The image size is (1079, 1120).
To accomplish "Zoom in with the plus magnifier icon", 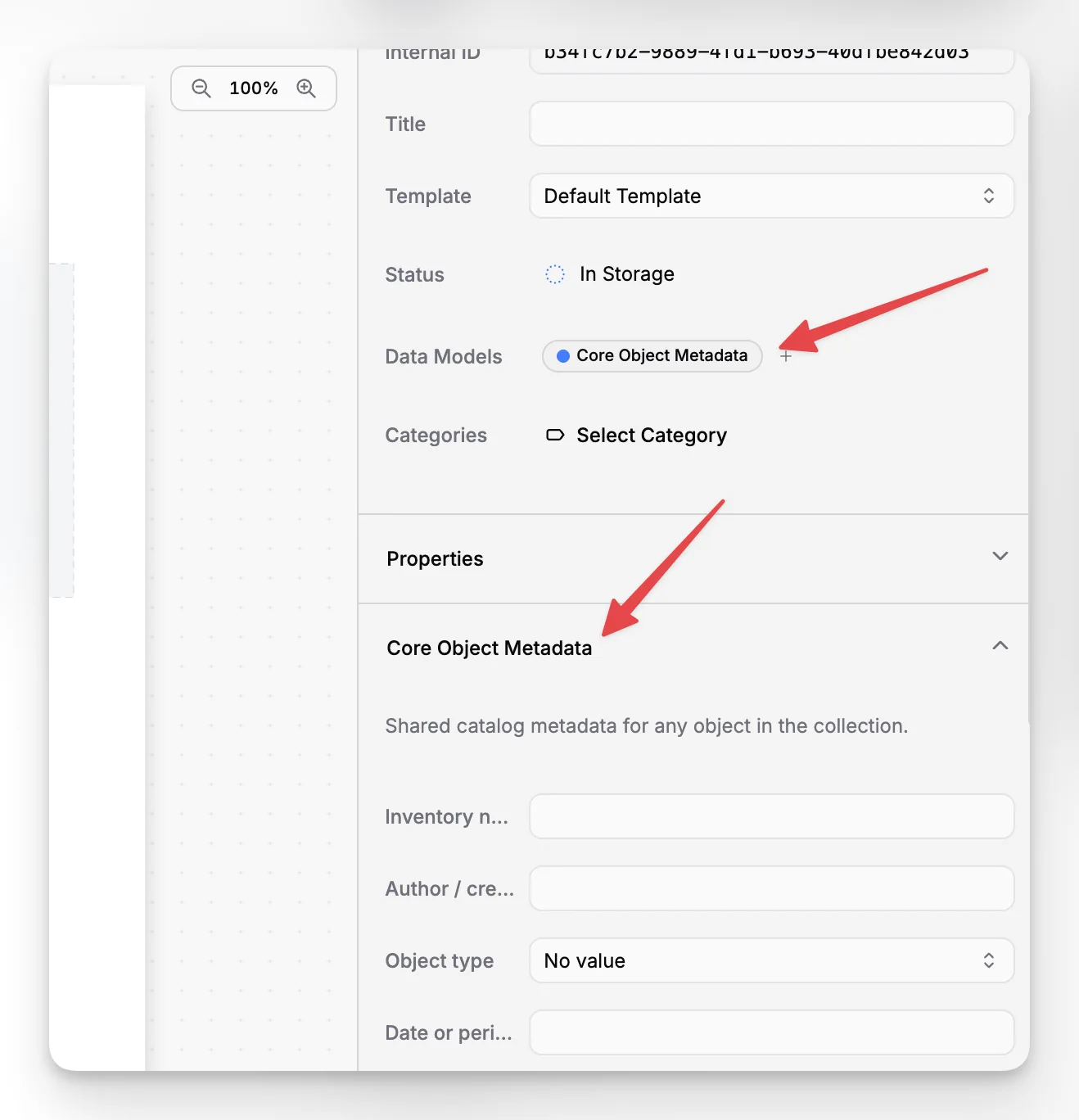I will click(x=306, y=88).
